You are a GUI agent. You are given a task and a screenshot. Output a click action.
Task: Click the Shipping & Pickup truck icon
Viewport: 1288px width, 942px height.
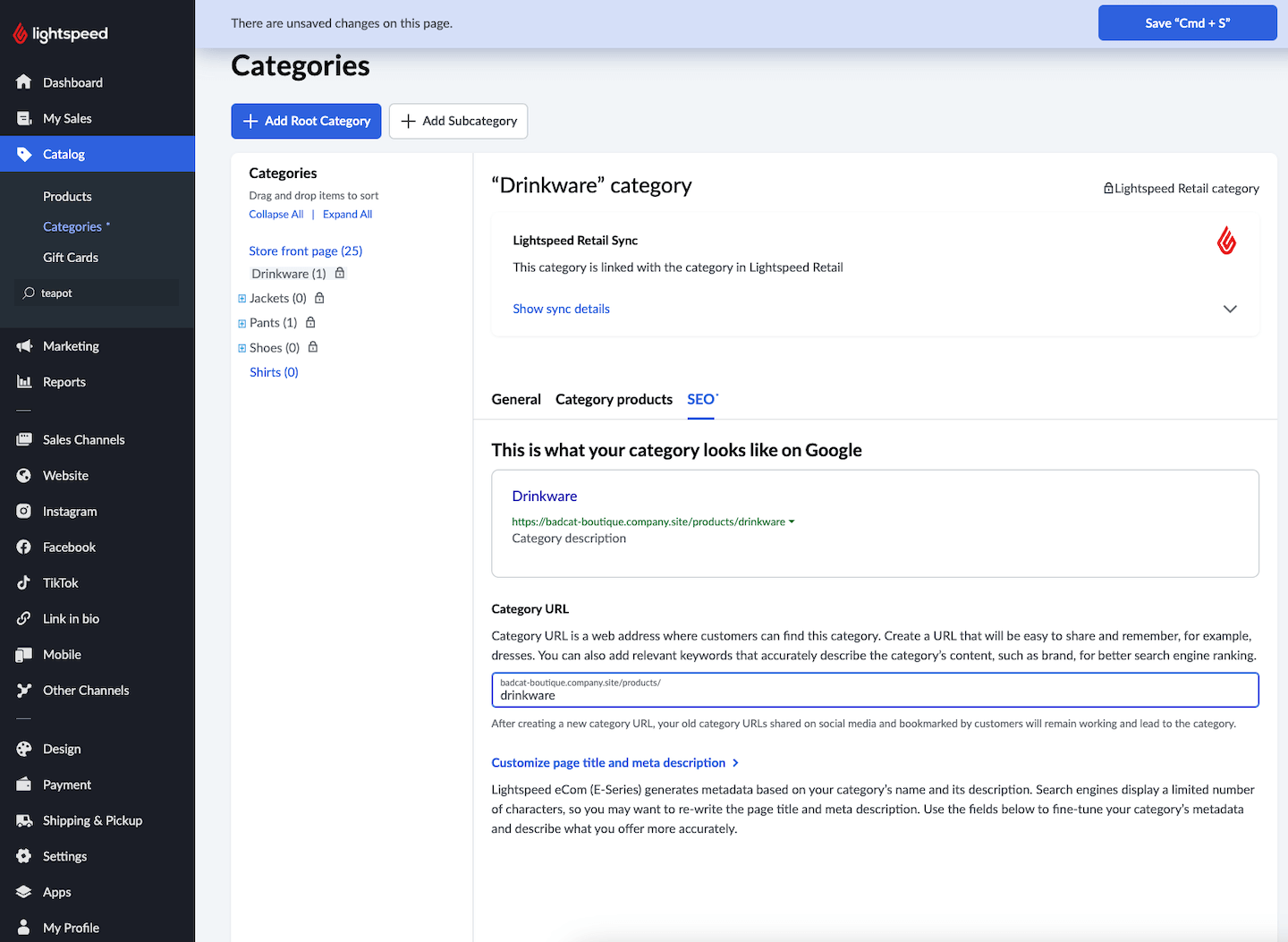pos(24,820)
